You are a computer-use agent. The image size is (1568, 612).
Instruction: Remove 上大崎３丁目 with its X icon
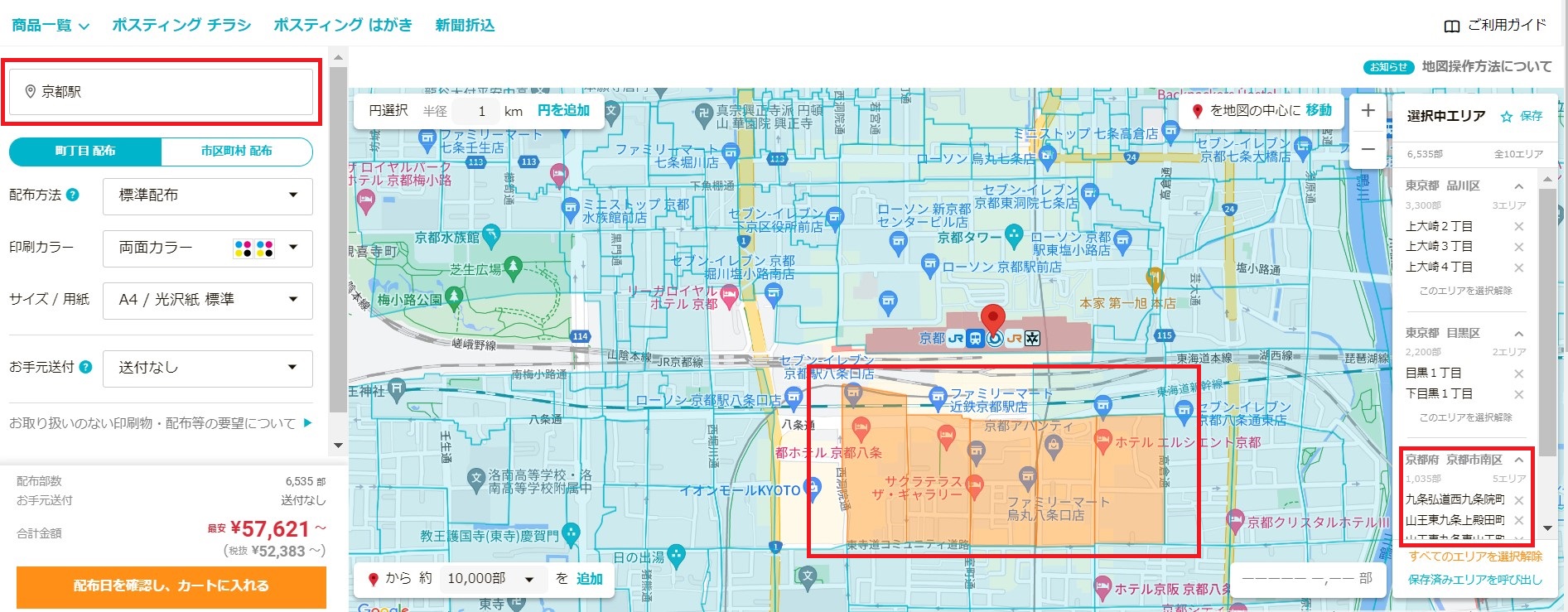1519,247
